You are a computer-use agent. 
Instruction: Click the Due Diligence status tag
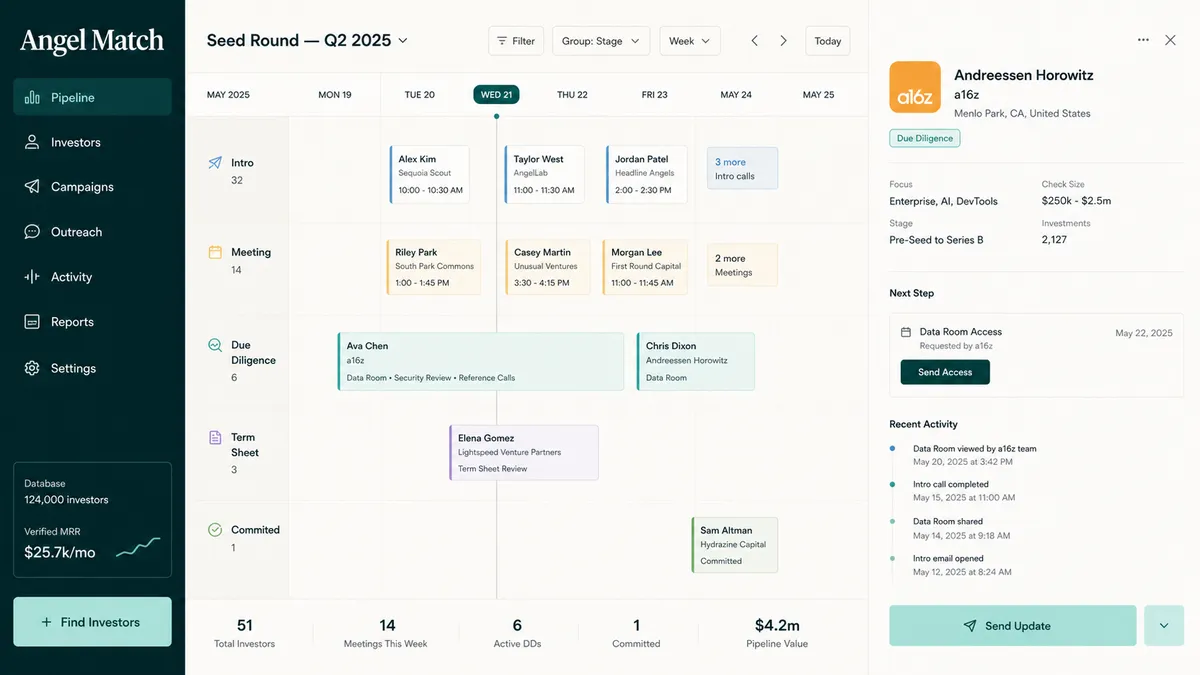pos(925,139)
